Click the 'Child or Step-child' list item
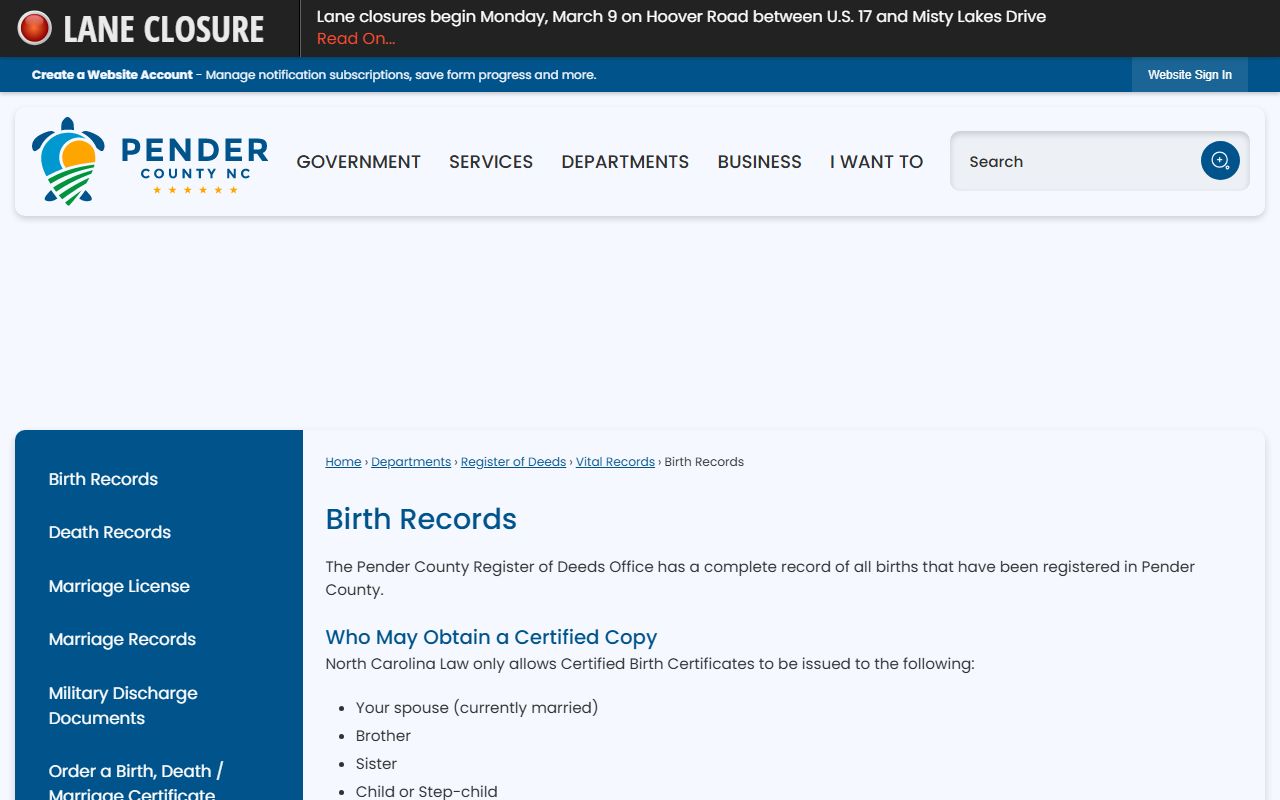 (426, 791)
